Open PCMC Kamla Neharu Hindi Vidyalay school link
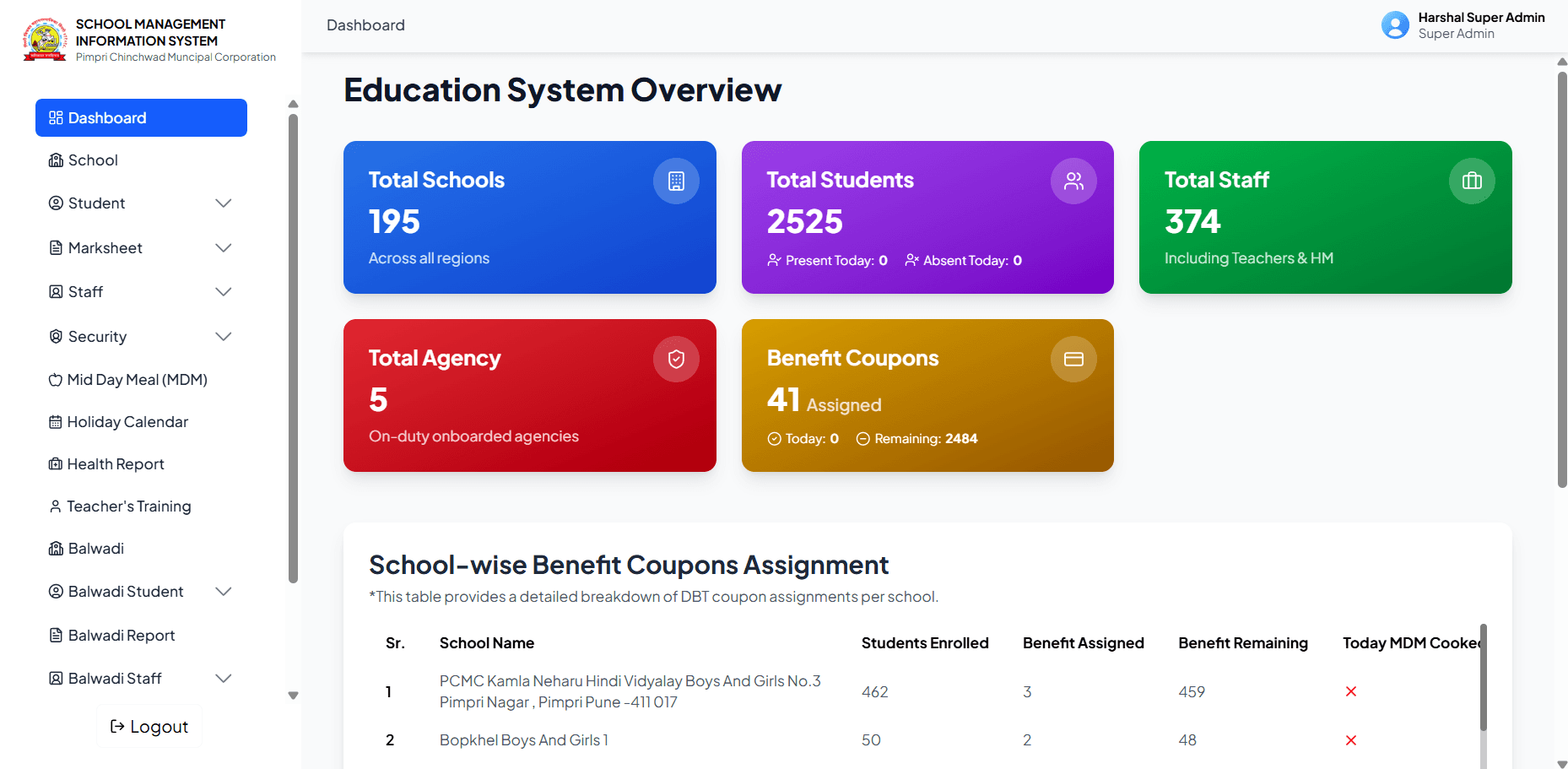This screenshot has width=1568, height=769. [630, 690]
